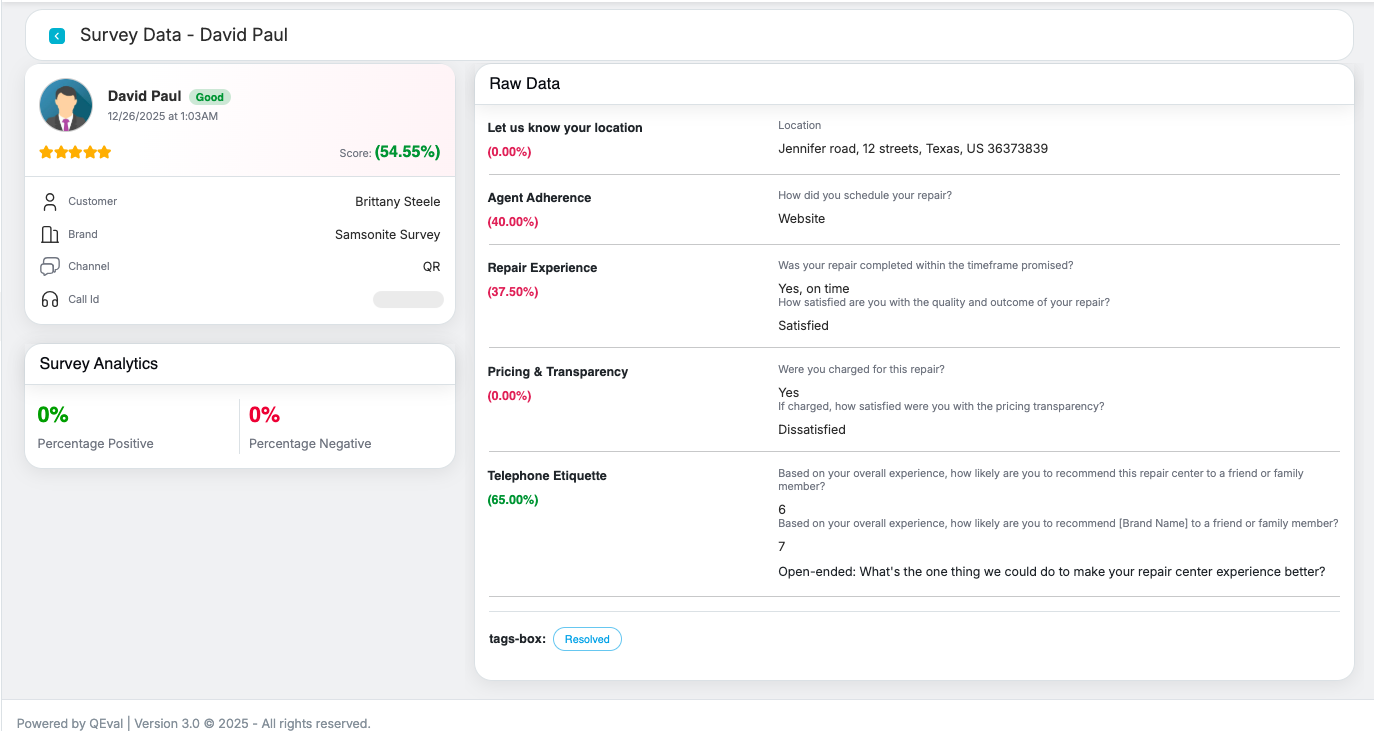This screenshot has width=1374, height=731.
Task: Click the Telephone Etiquette 65.00% score
Action: (x=513, y=500)
